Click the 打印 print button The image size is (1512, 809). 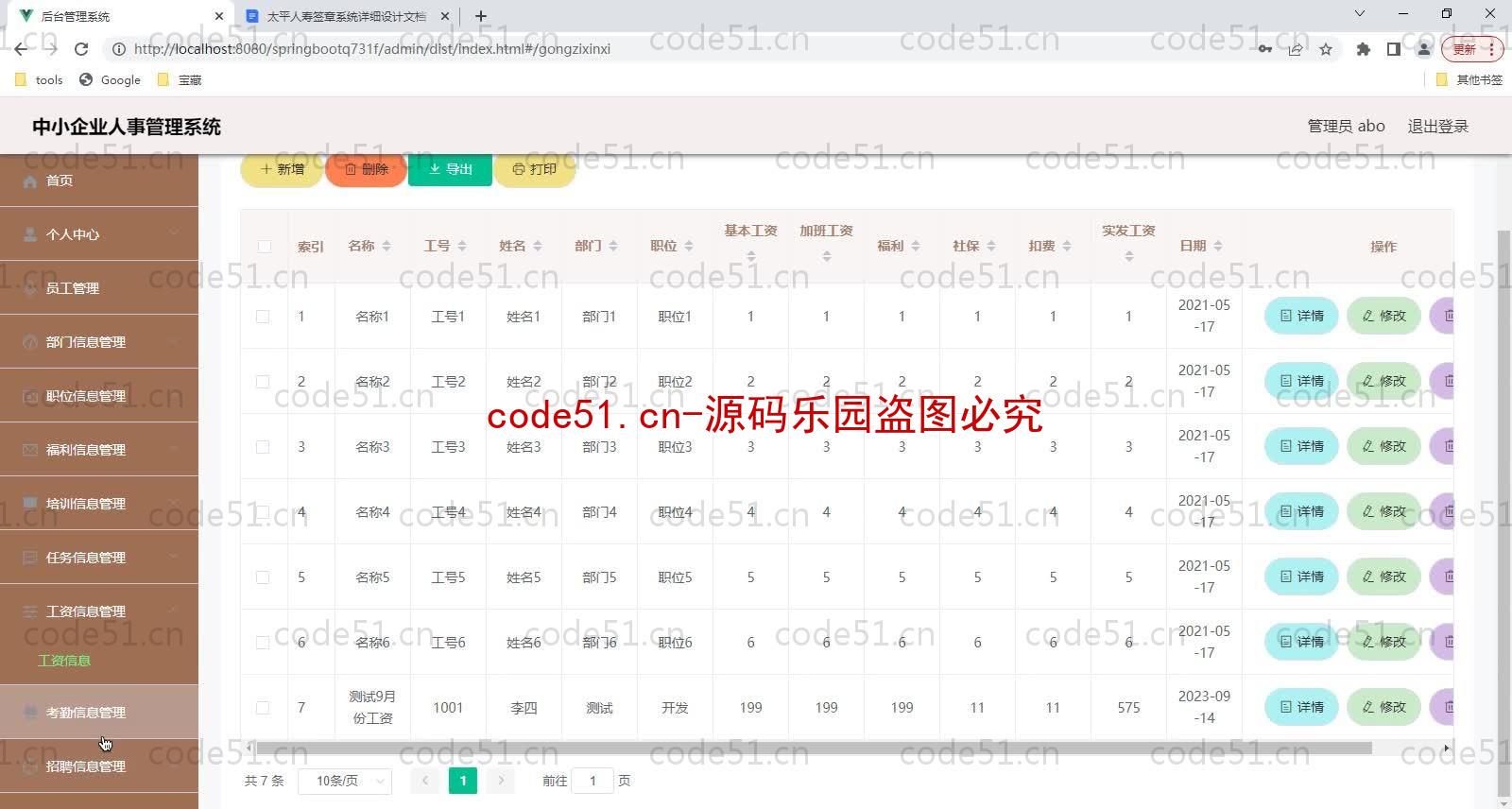tap(535, 169)
